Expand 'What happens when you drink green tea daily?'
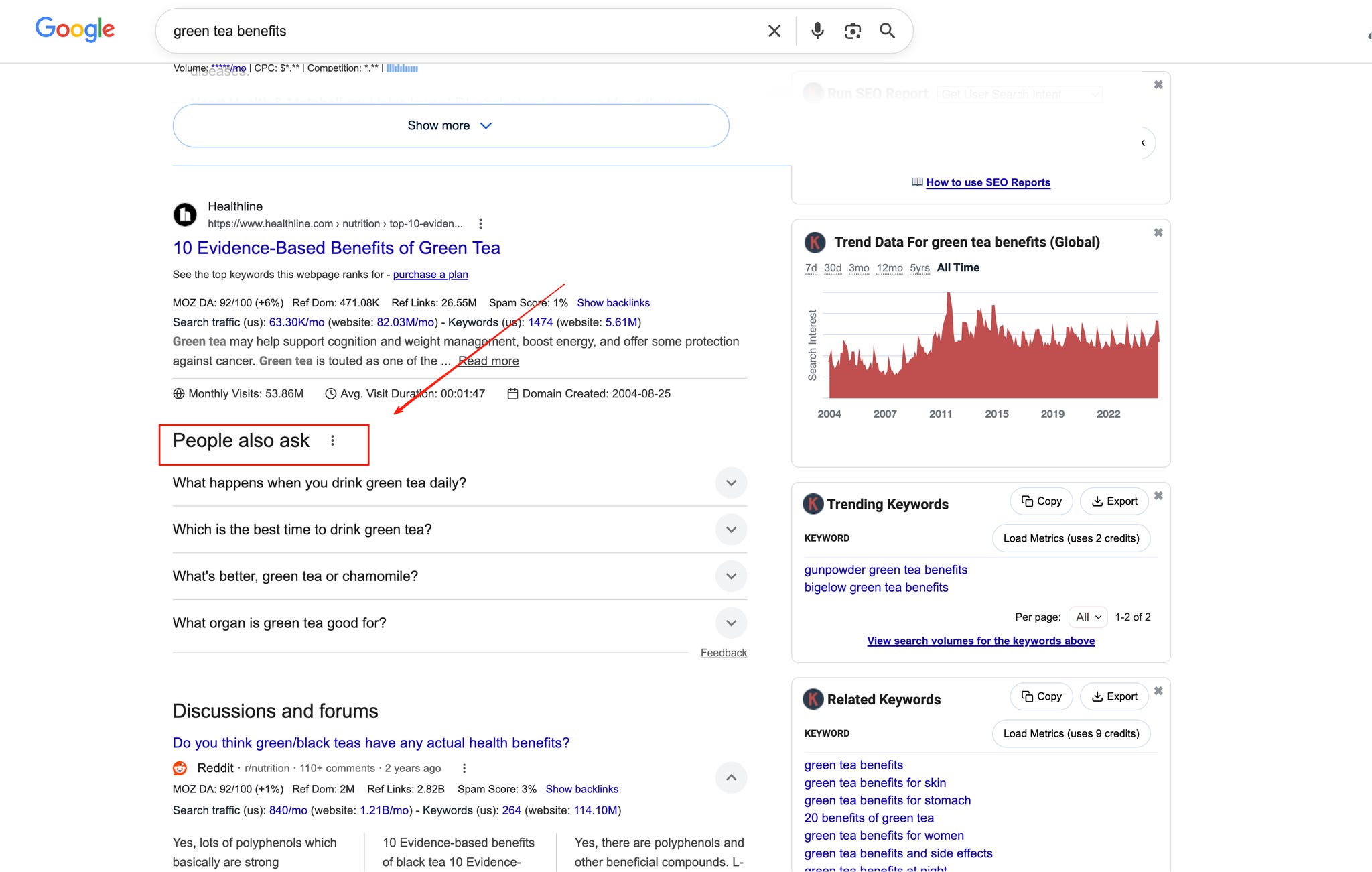1372x872 pixels. (731, 483)
